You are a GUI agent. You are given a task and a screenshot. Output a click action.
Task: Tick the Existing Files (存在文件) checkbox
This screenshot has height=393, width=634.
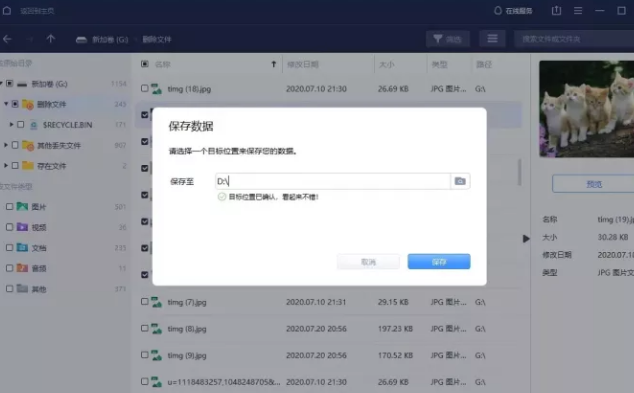(x=15, y=165)
